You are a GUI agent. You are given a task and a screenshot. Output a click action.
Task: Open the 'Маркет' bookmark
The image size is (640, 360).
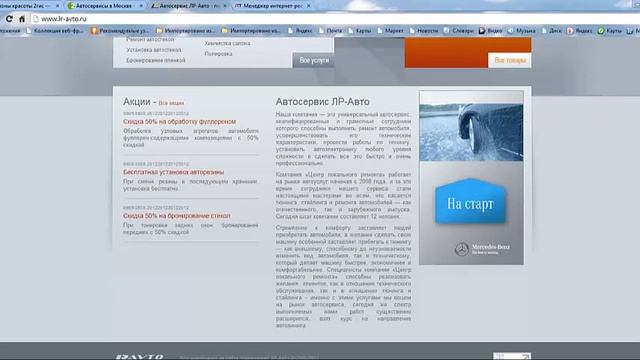coord(391,31)
